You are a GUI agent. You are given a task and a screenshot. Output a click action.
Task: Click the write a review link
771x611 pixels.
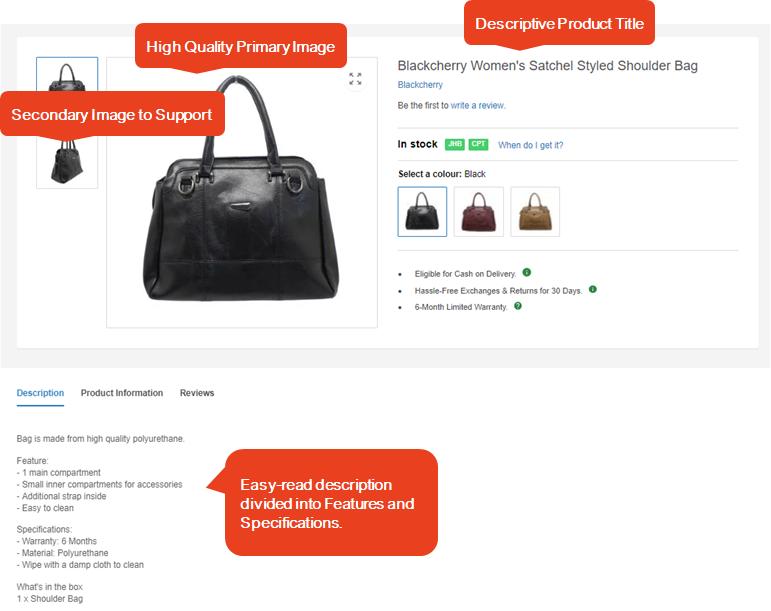[x=478, y=105]
